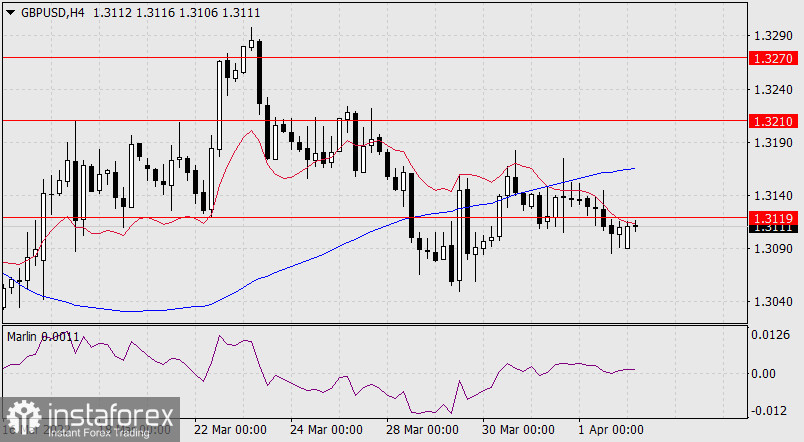
Task: Select the 22 Mar 00:00 date marker
Action: [229, 429]
